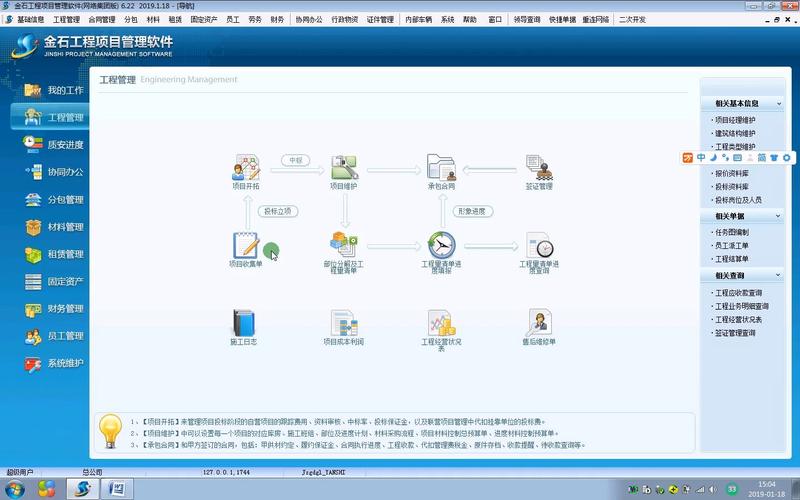The height and width of the screenshot is (500, 800).
Task: Click 重连网络 in the menu bar
Action: click(595, 19)
